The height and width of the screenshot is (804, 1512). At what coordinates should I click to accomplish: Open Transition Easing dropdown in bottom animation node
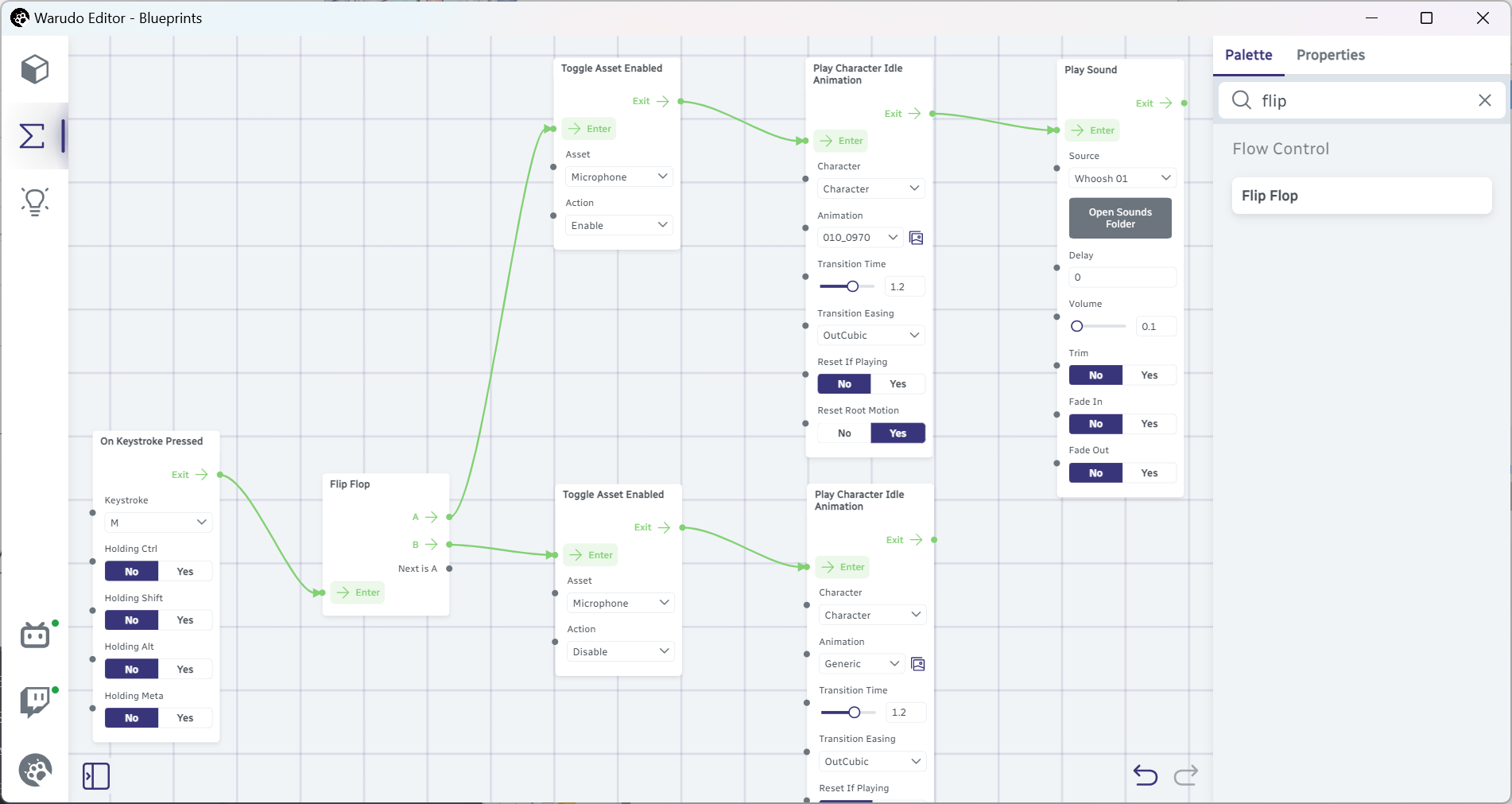click(x=873, y=762)
